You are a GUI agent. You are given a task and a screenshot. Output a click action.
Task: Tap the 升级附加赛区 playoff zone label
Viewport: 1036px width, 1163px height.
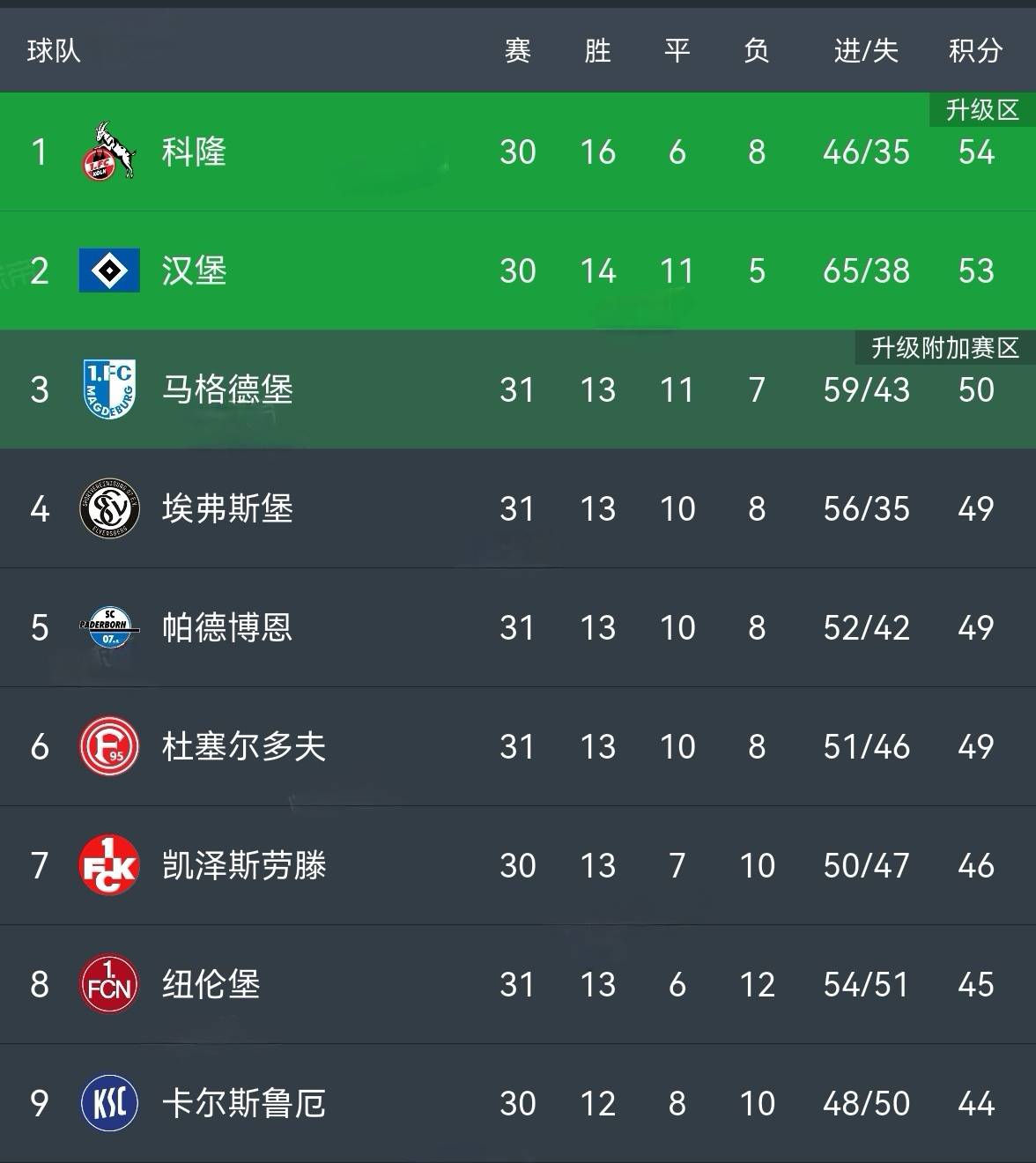click(945, 348)
